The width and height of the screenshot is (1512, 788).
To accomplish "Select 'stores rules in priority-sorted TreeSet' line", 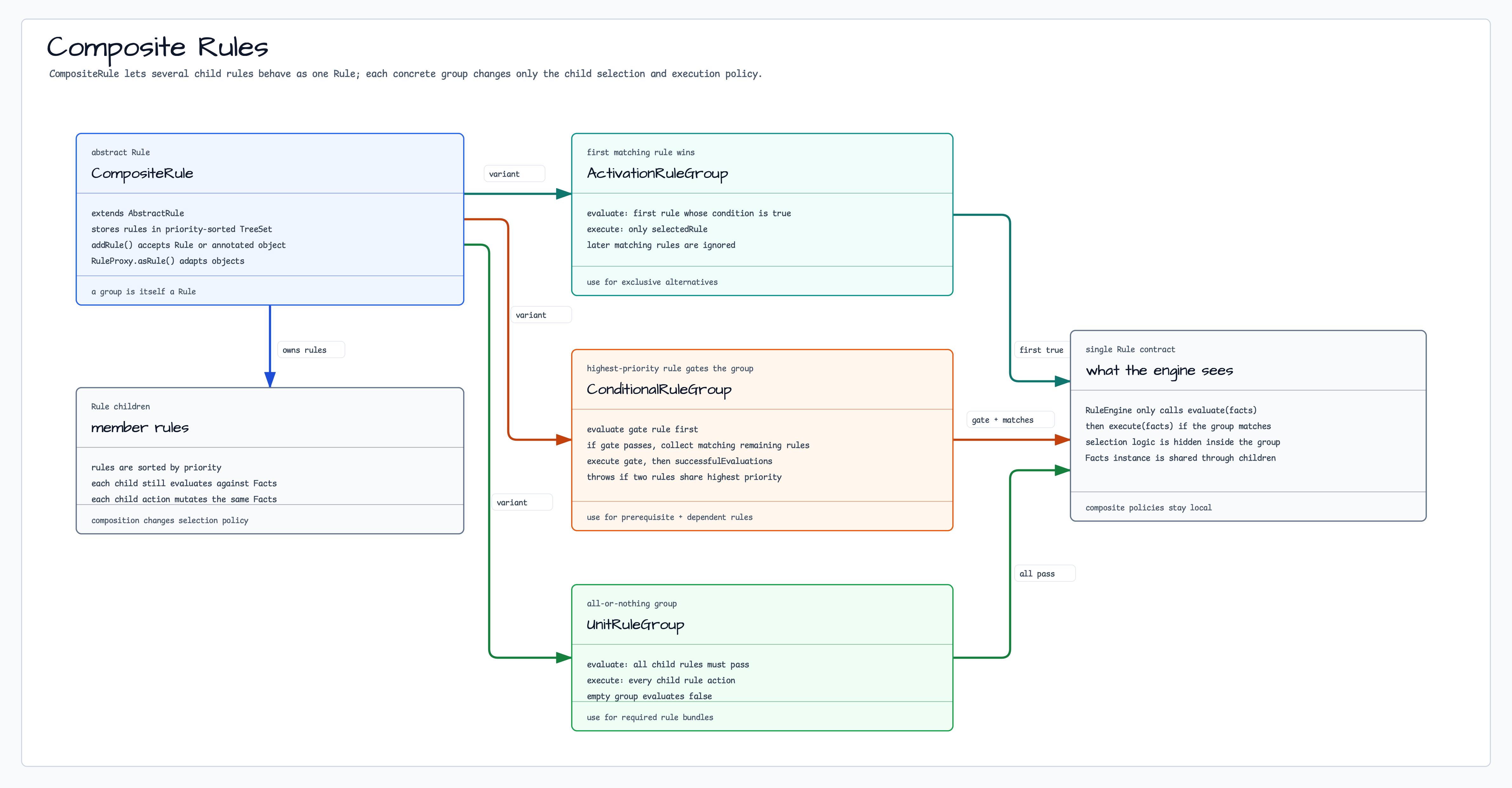I will click(x=181, y=229).
